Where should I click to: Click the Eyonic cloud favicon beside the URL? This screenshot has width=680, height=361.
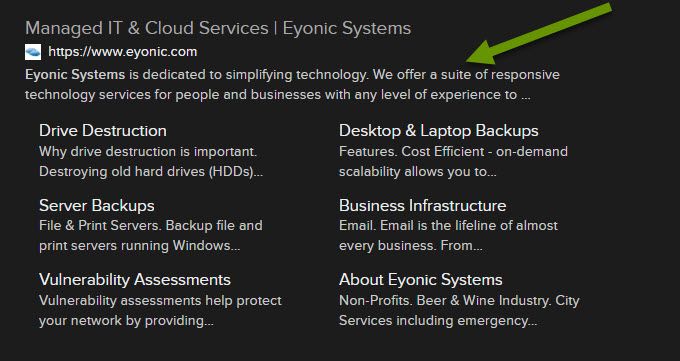33,52
